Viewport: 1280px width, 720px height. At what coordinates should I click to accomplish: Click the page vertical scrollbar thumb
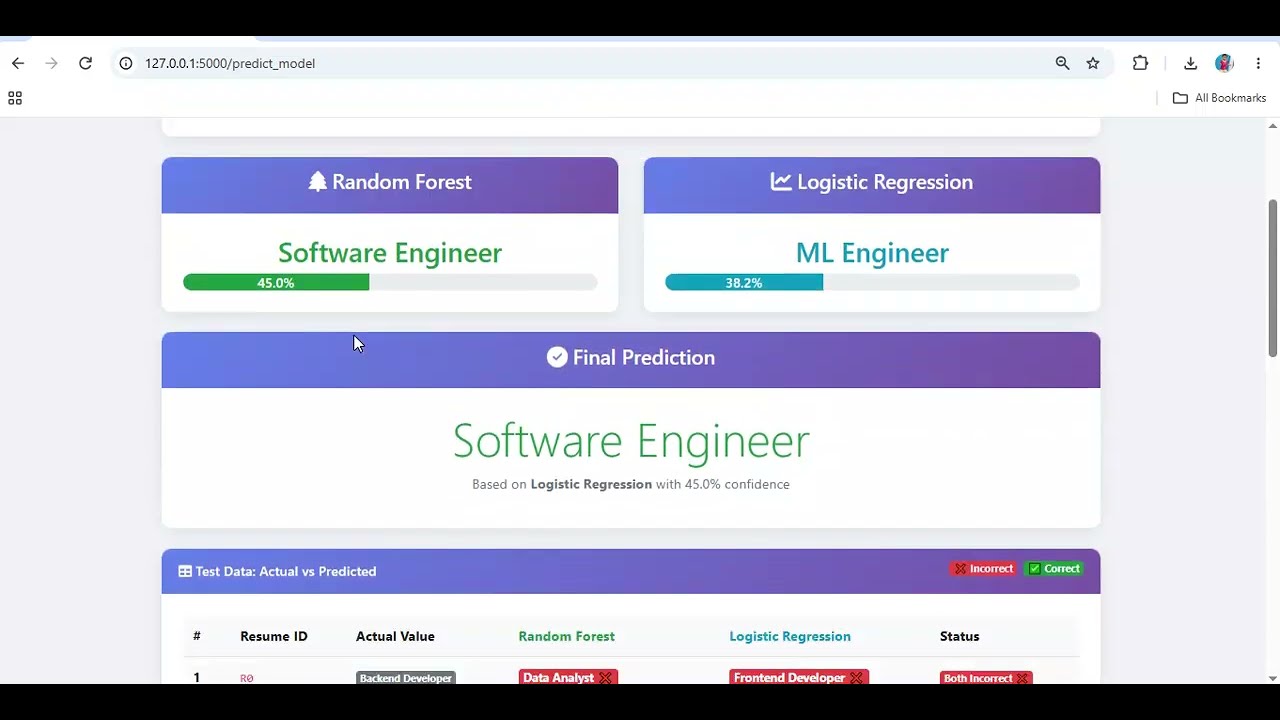pyautogui.click(x=1273, y=278)
